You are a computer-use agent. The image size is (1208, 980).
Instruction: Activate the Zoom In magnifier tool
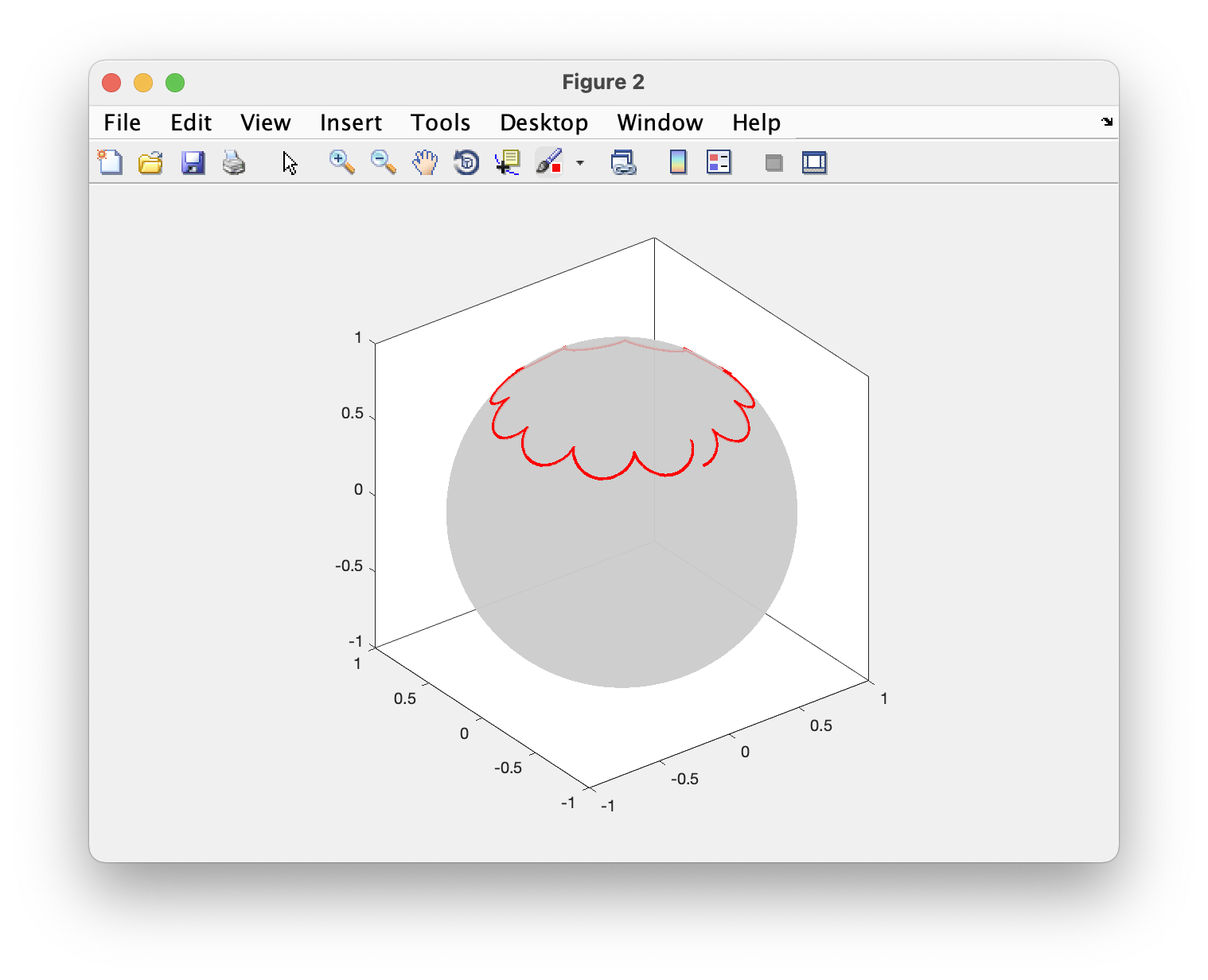click(341, 162)
